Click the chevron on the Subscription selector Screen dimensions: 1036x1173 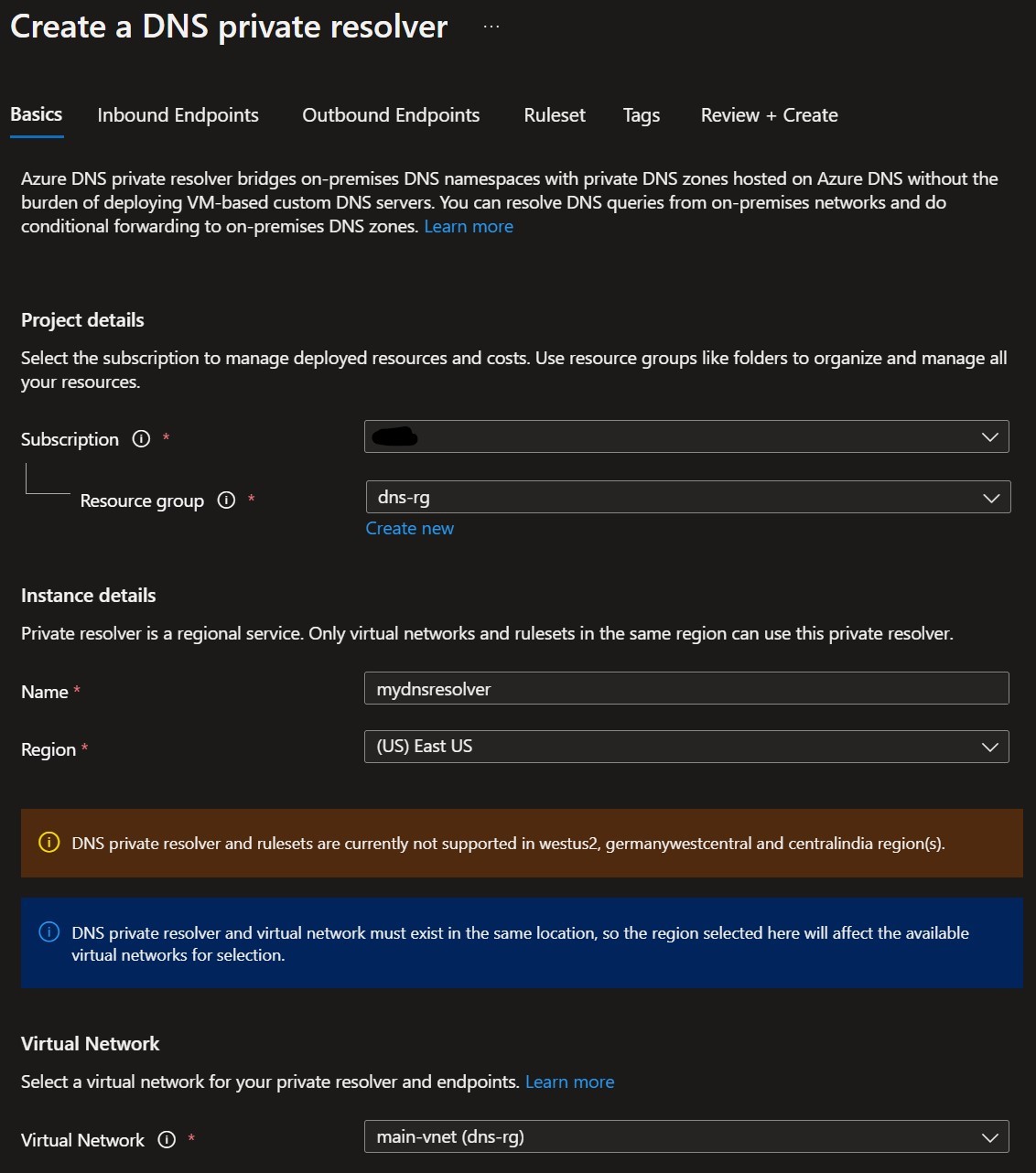tap(989, 436)
